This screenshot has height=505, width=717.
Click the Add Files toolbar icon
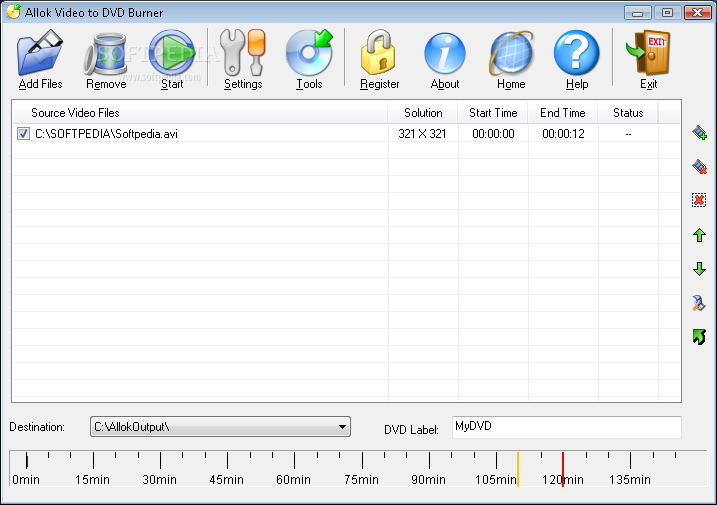pyautogui.click(x=40, y=53)
